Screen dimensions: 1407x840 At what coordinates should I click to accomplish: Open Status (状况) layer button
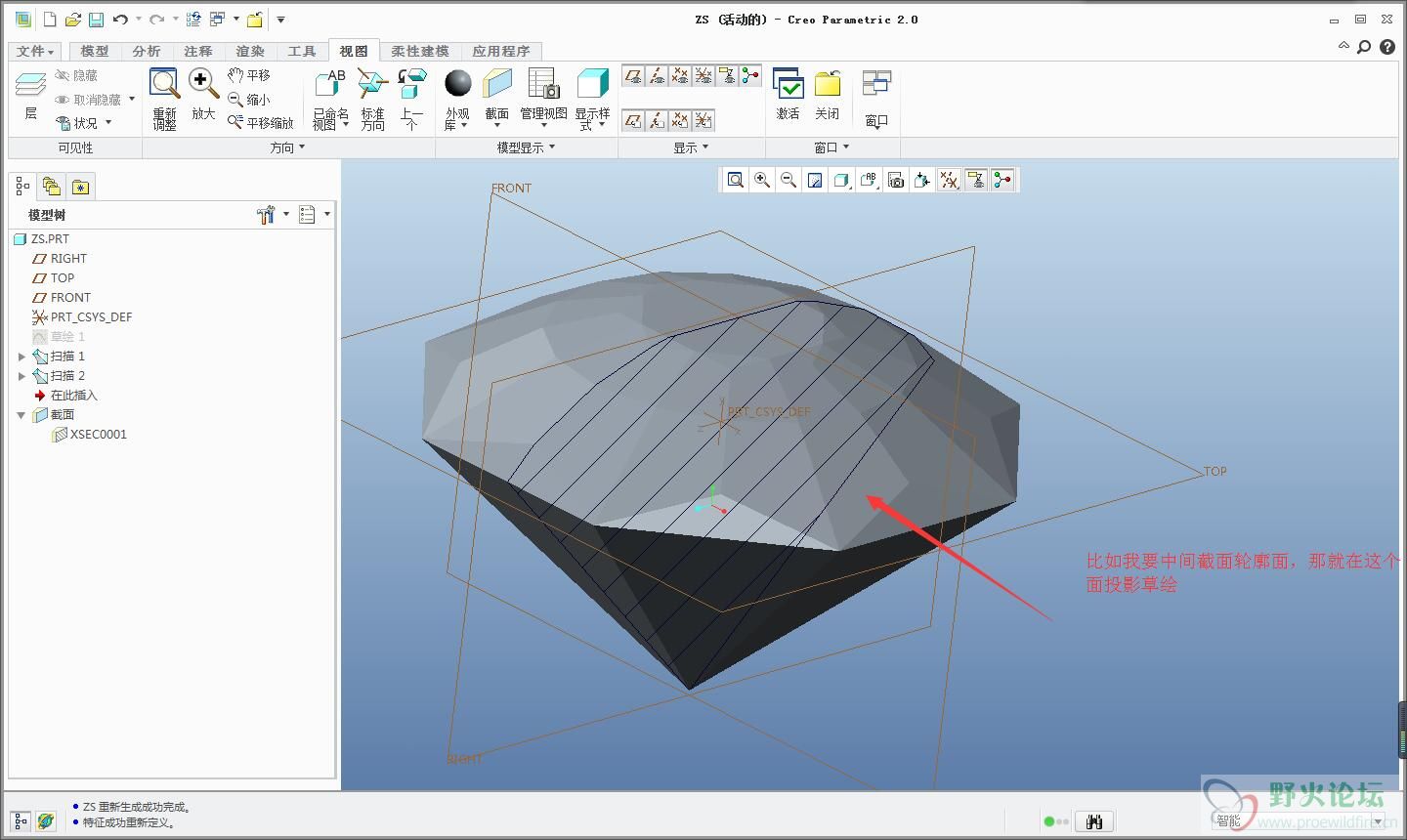point(84,123)
